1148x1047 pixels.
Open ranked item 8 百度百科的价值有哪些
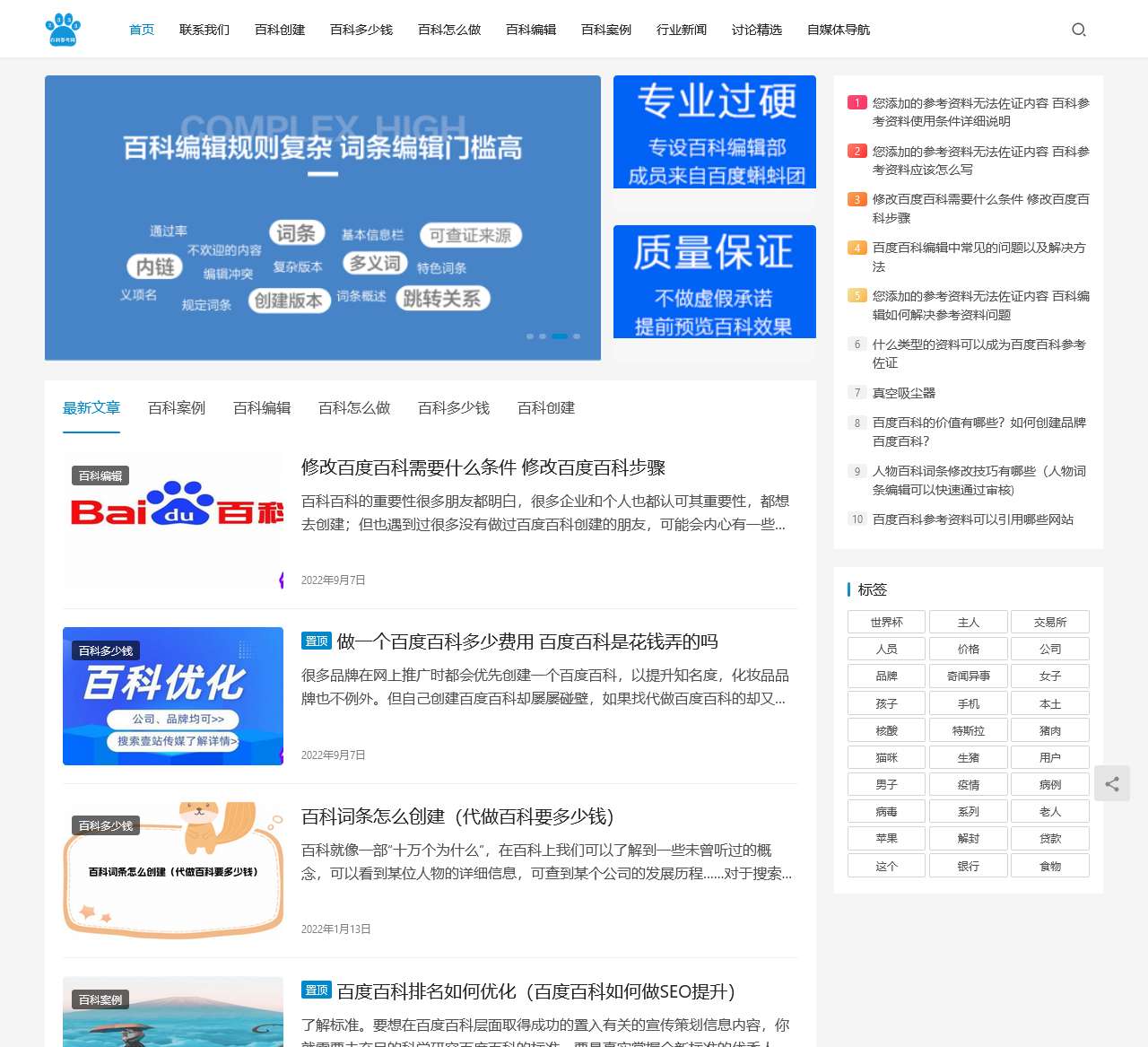tap(981, 432)
